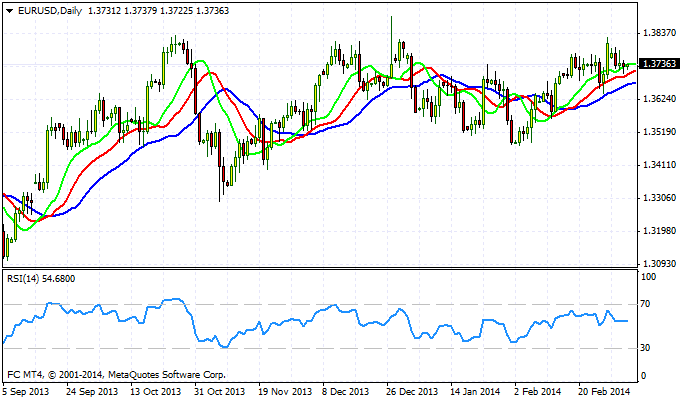
Task: Click the 20 Feb 2014 date label
Action: click(x=604, y=391)
